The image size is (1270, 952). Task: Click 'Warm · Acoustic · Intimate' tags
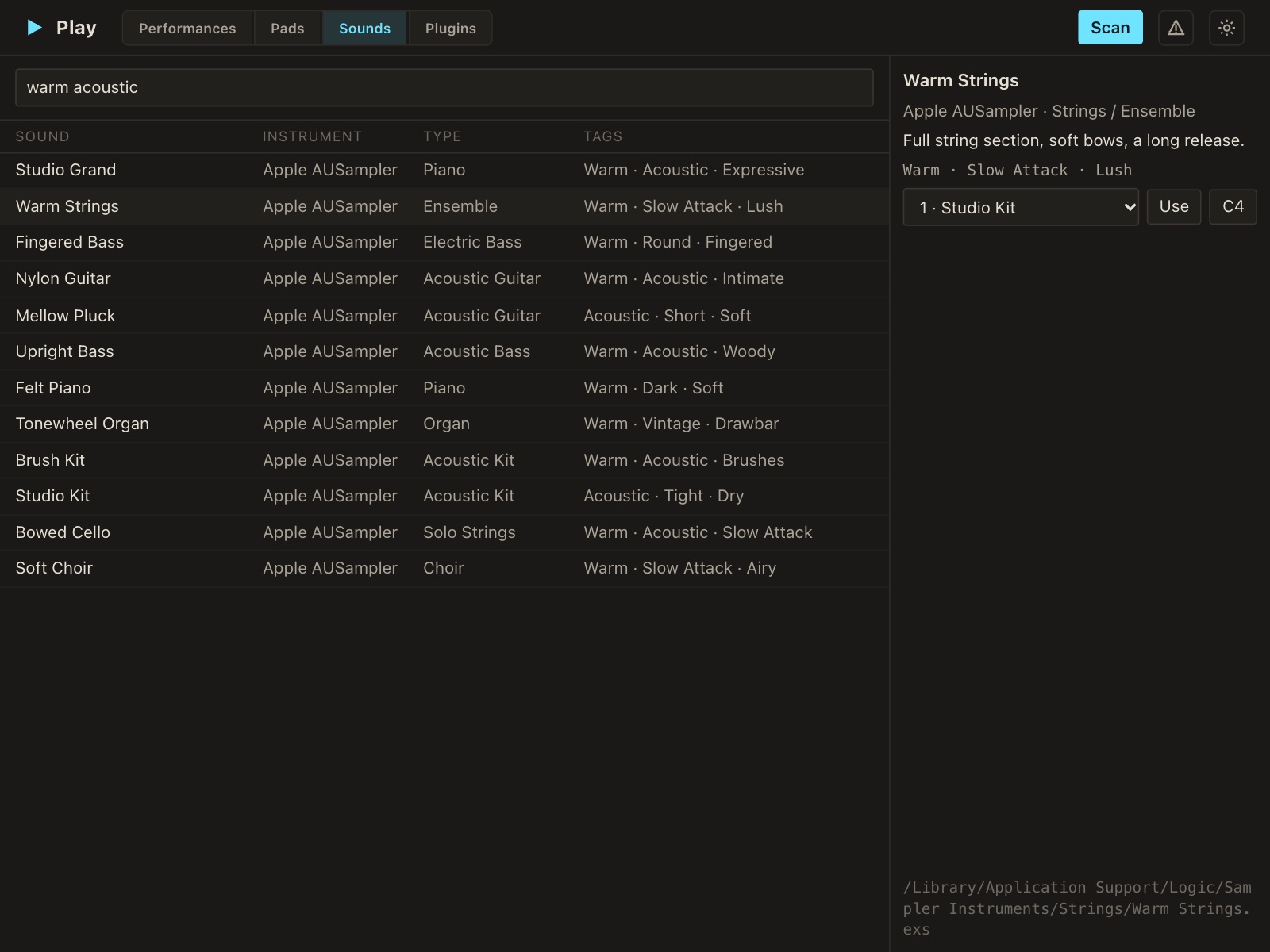[684, 278]
